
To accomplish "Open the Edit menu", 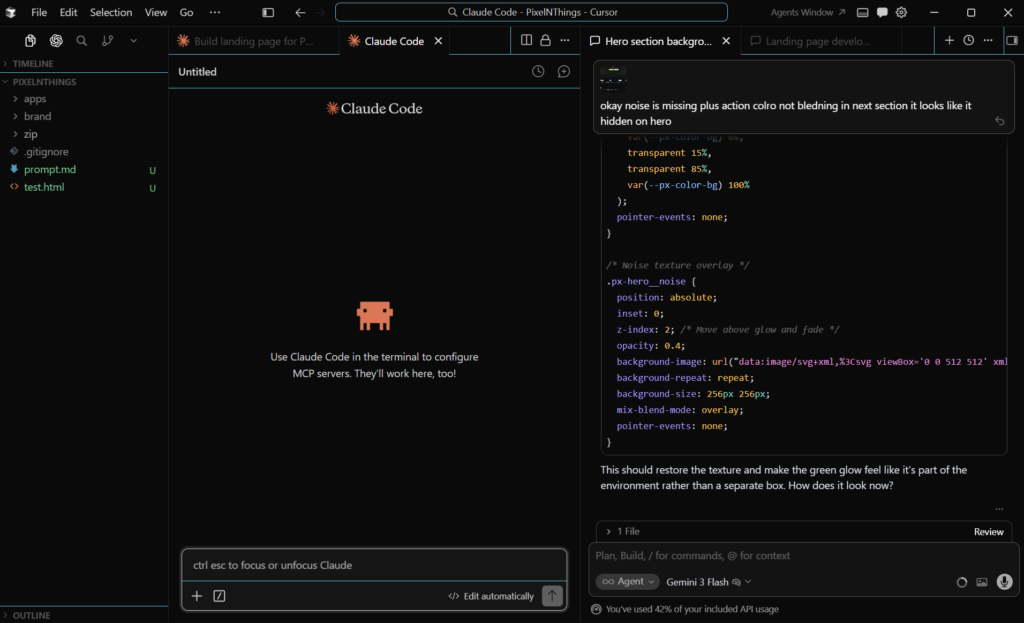I will pyautogui.click(x=68, y=12).
